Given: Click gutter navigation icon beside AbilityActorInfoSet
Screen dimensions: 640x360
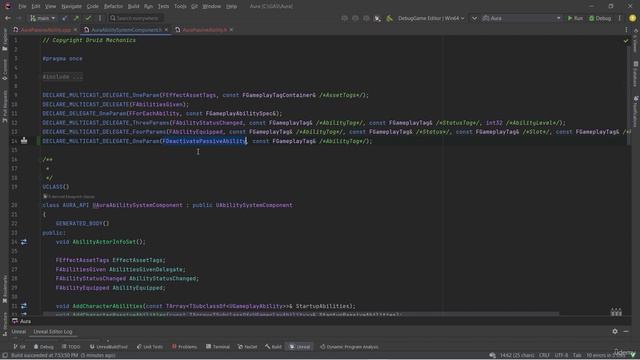Looking at the screenshot, I should 24,242.
